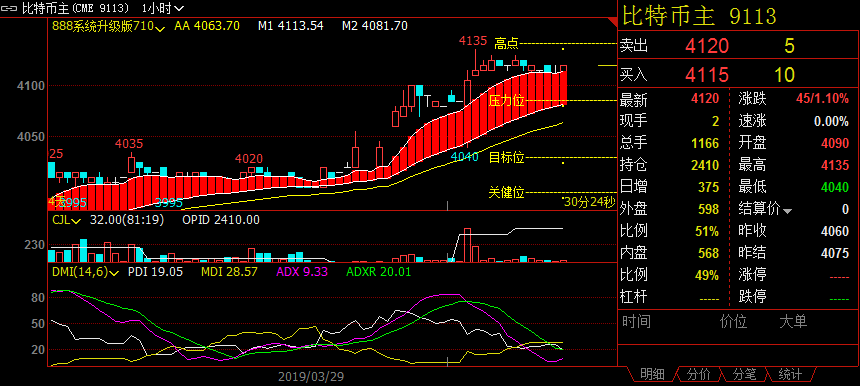Click the 日增 value 375
Screen dimensions: 860x386
(708, 187)
